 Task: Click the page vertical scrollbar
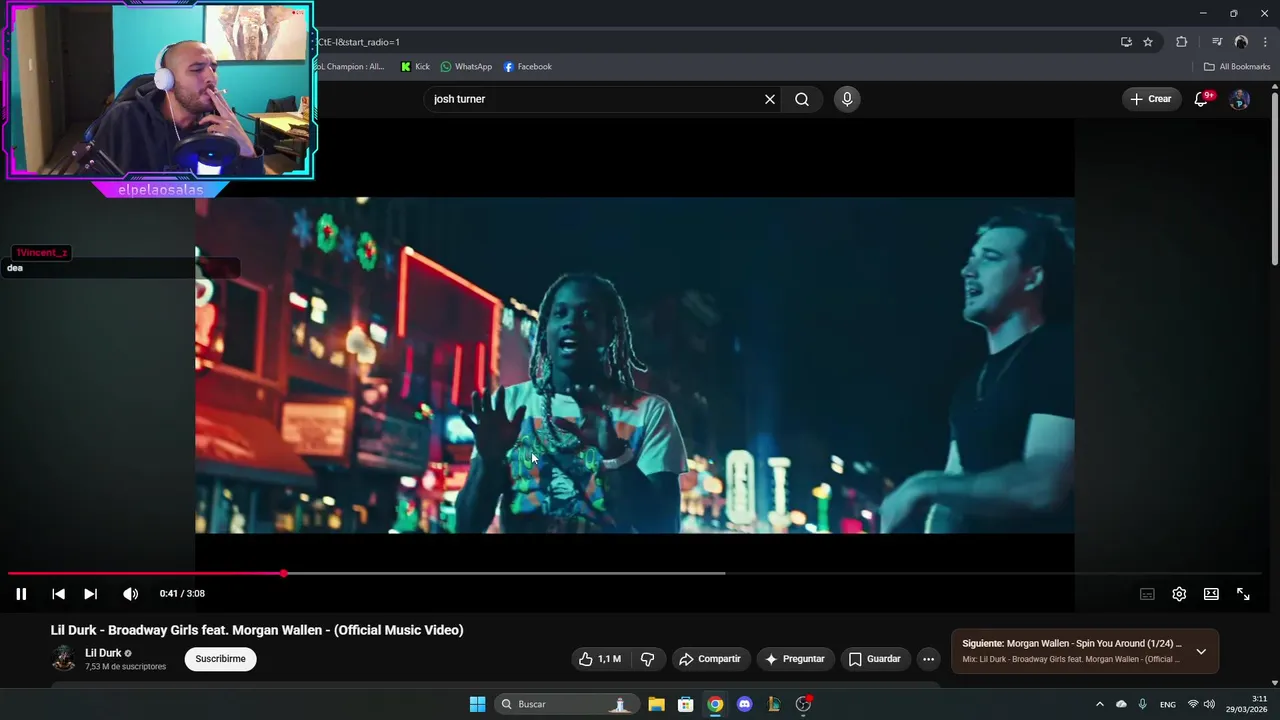point(1274,180)
